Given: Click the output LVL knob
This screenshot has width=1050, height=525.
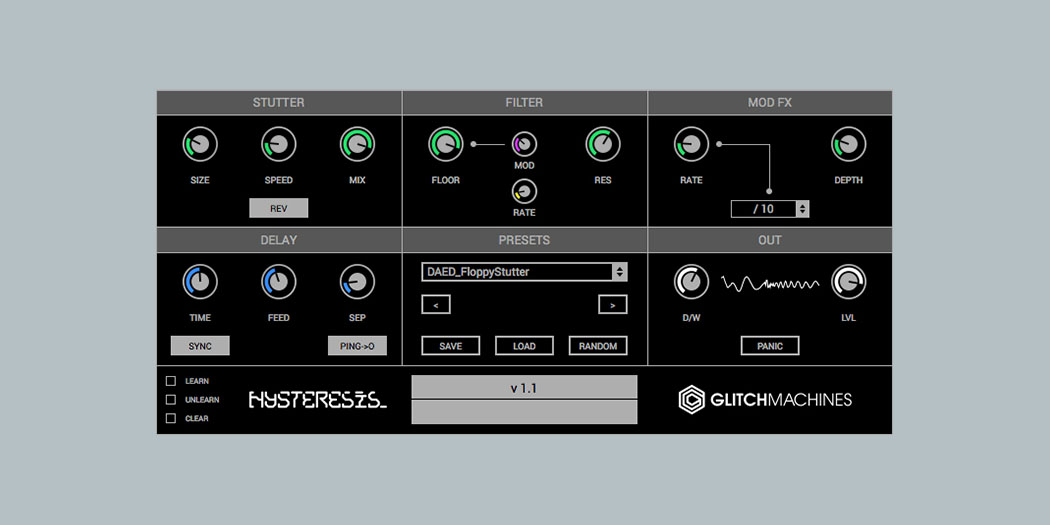Looking at the screenshot, I should coord(848,283).
